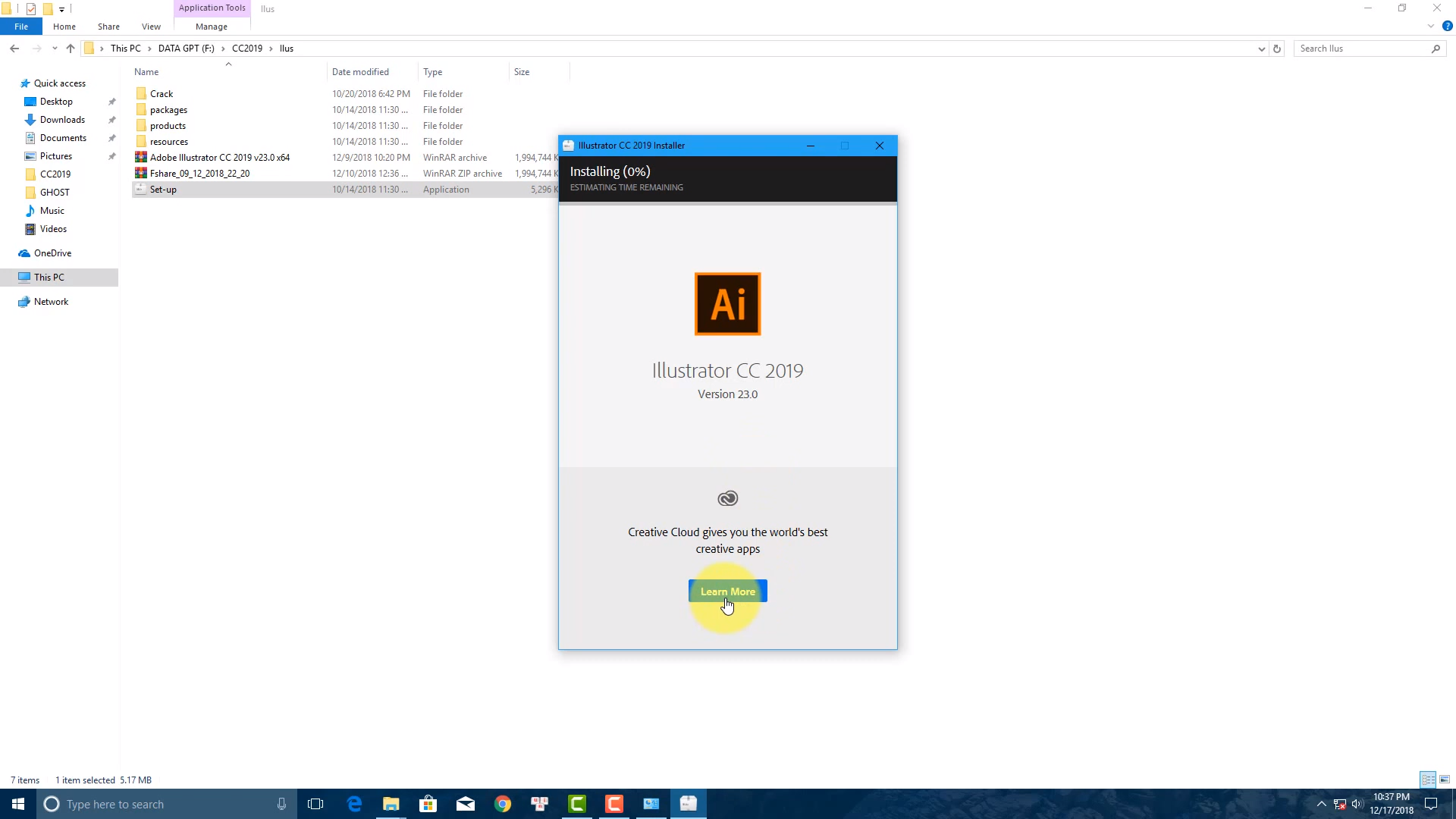Open the Home ribbon tab
The width and height of the screenshot is (1456, 819).
point(64,27)
